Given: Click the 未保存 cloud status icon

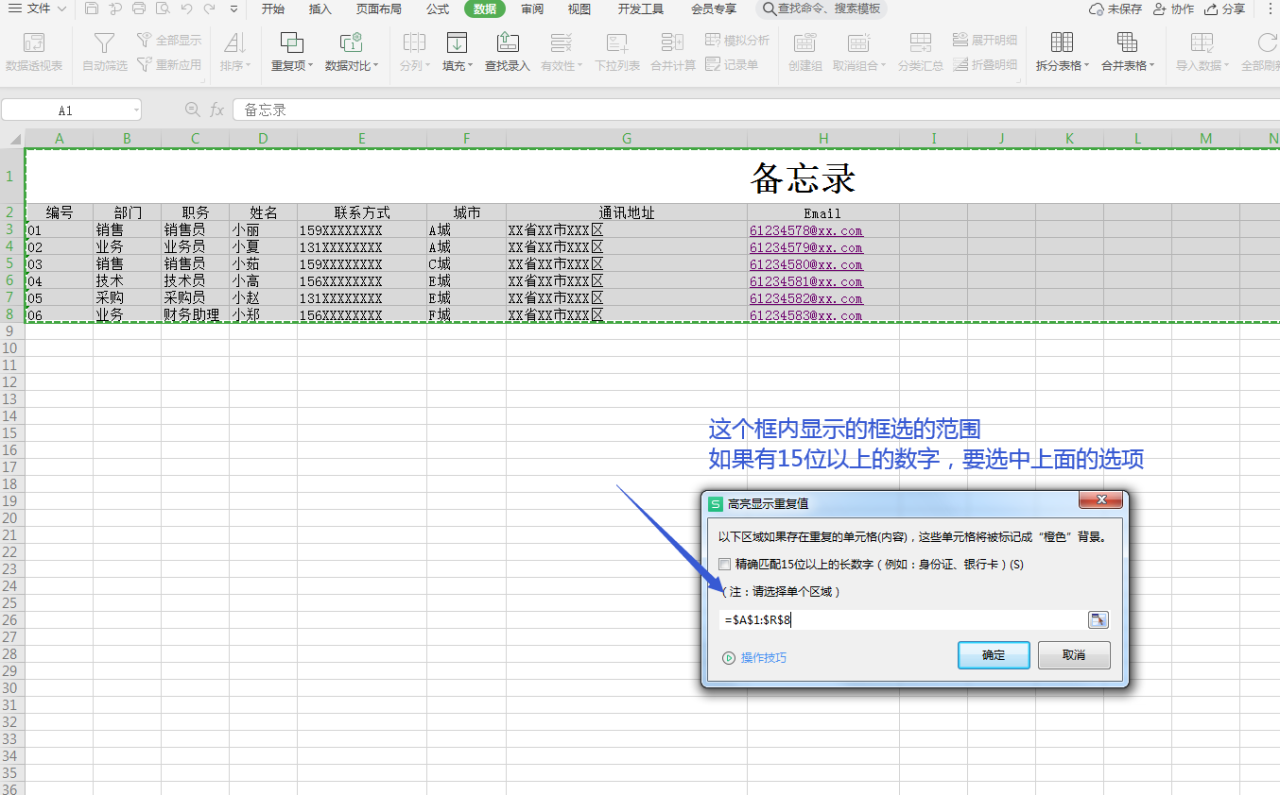Looking at the screenshot, I should pyautogui.click(x=1097, y=9).
